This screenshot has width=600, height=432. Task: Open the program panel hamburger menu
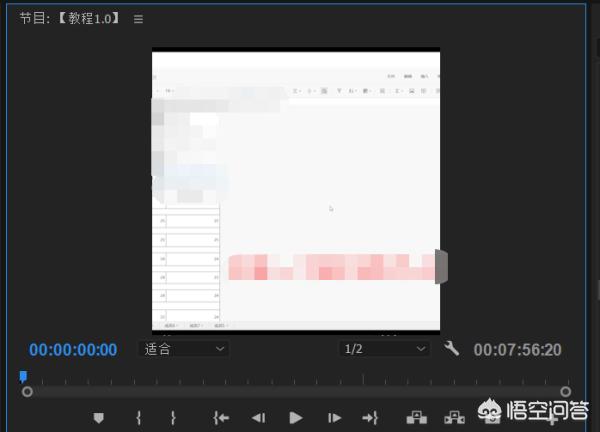[139, 19]
